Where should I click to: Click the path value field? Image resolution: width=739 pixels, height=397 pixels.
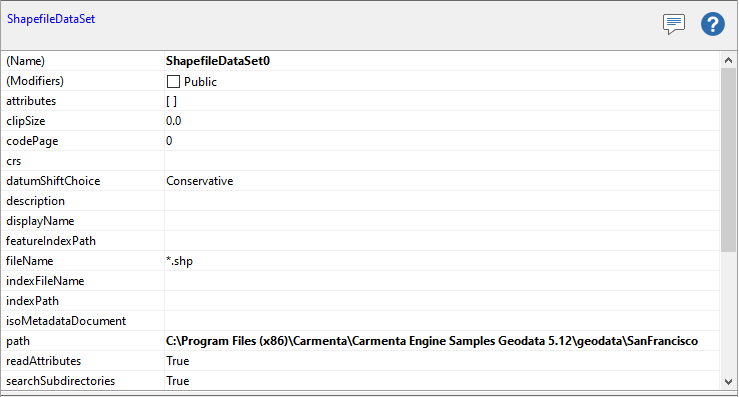[x=442, y=341]
